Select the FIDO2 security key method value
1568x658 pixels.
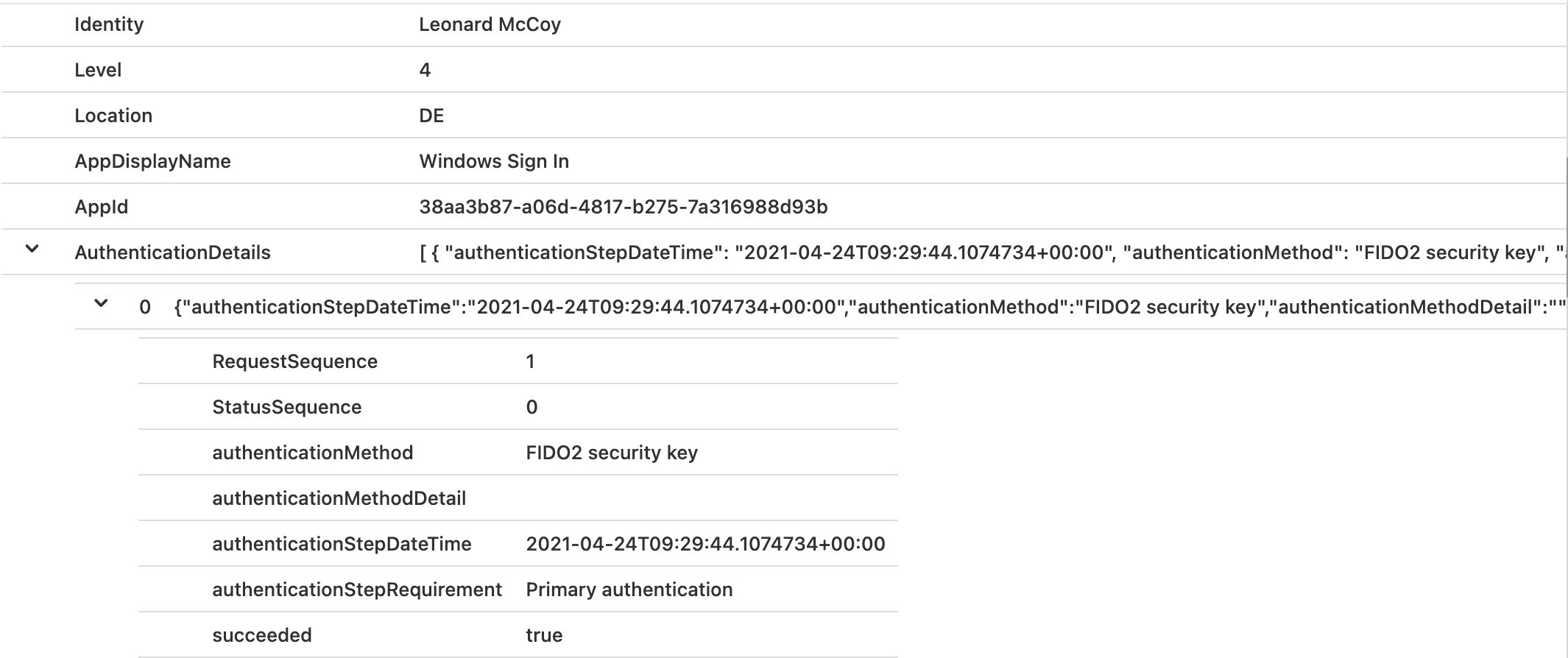point(612,453)
